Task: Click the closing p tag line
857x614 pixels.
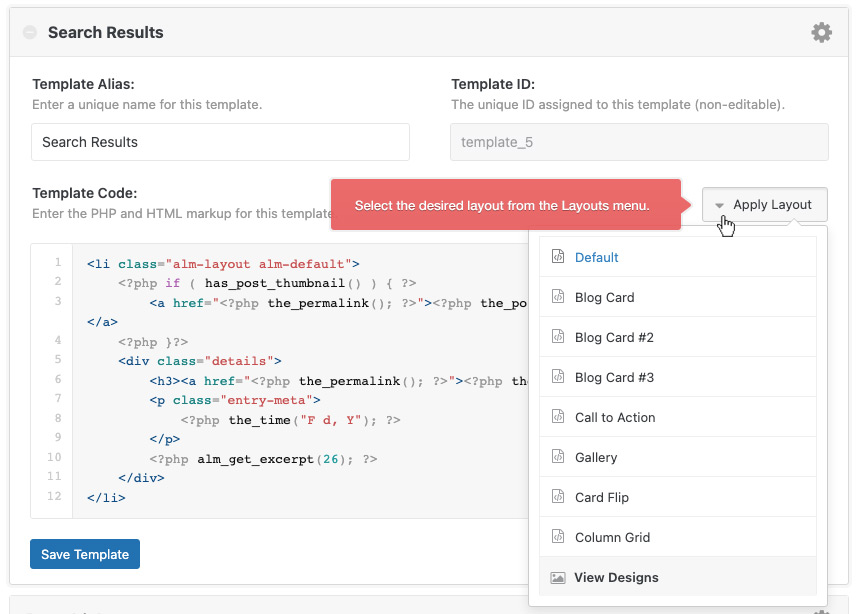Action: pyautogui.click(x=165, y=439)
